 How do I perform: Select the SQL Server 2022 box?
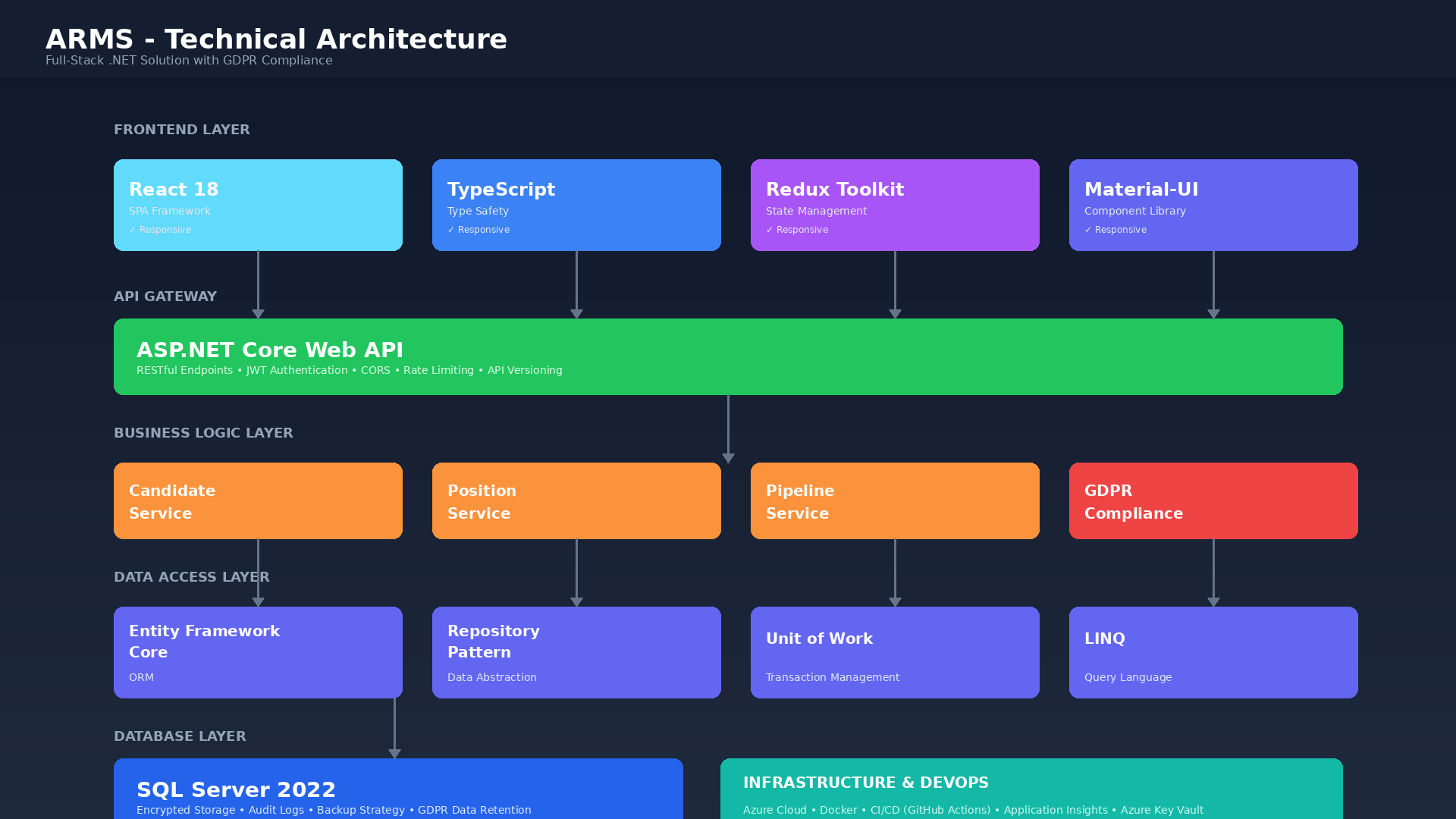[x=398, y=789]
